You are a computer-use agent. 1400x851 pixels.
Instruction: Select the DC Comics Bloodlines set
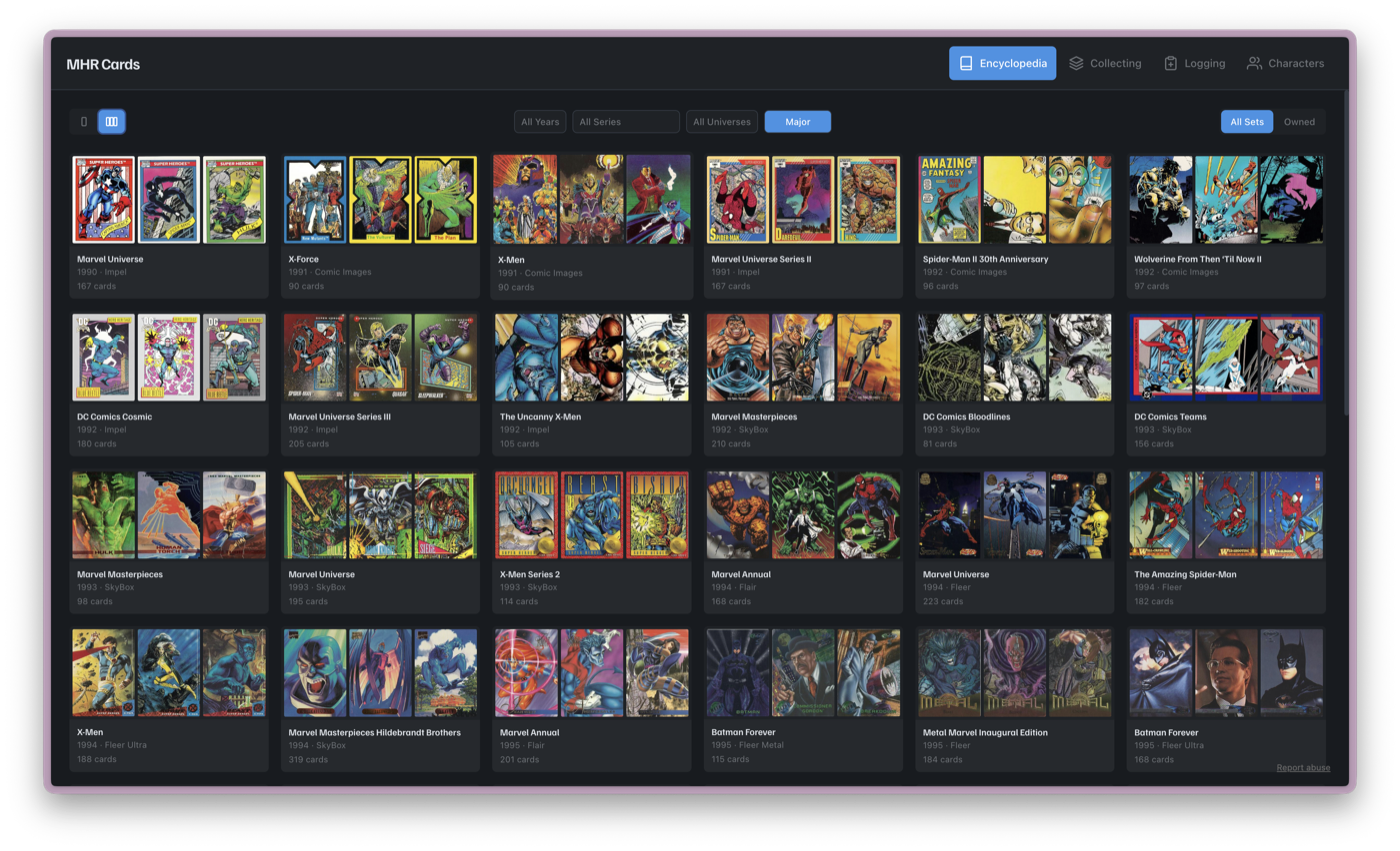tap(1015, 383)
